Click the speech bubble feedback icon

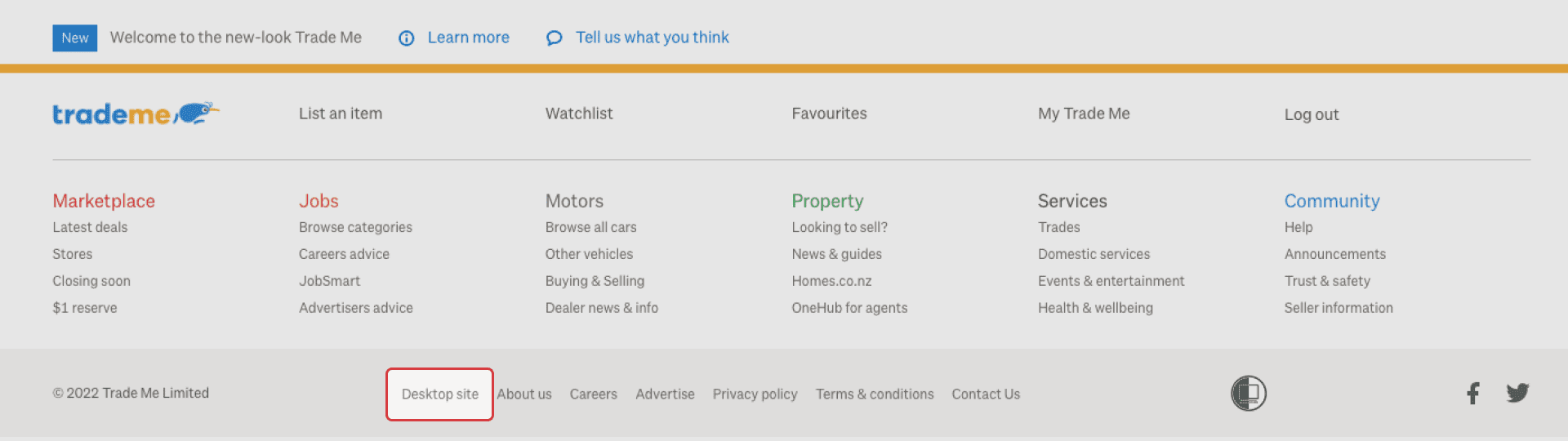pyautogui.click(x=555, y=38)
